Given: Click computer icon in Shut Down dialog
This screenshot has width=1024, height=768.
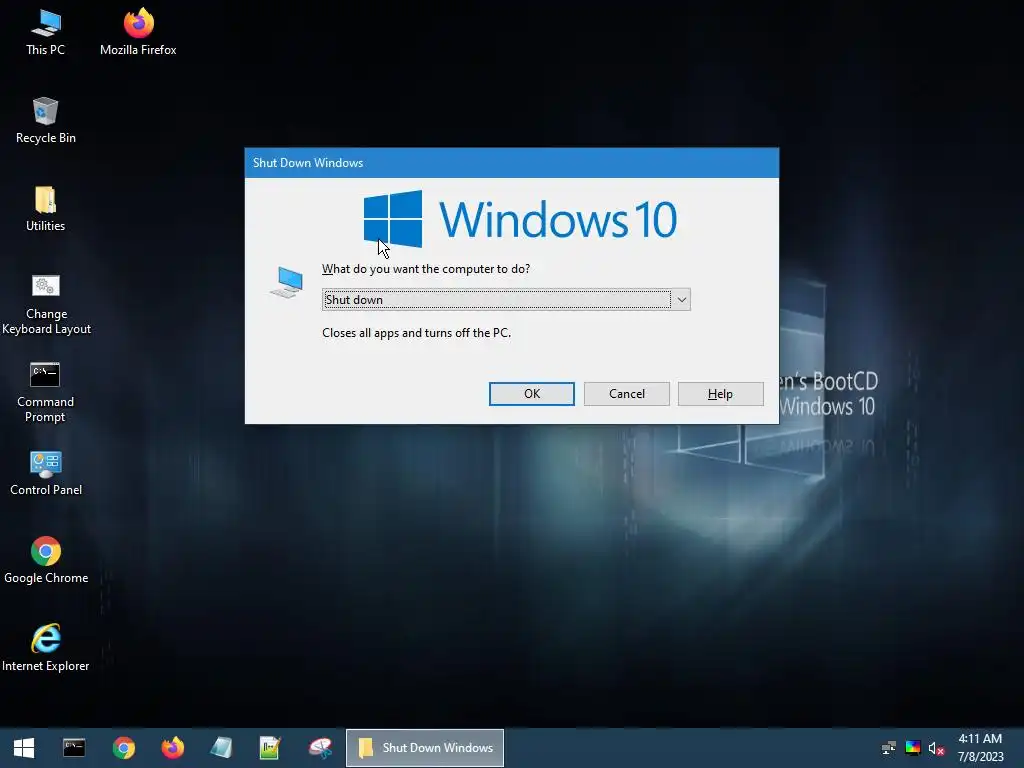Looking at the screenshot, I should (287, 282).
